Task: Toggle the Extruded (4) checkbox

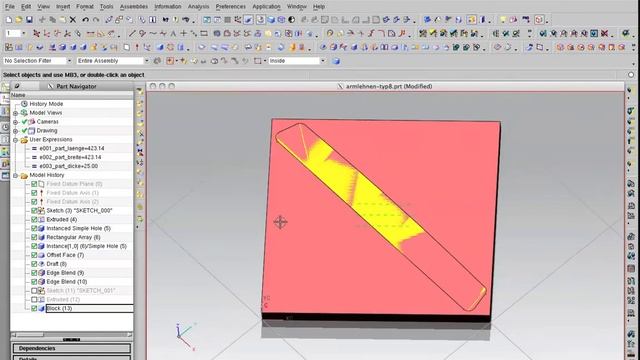Action: click(x=34, y=220)
